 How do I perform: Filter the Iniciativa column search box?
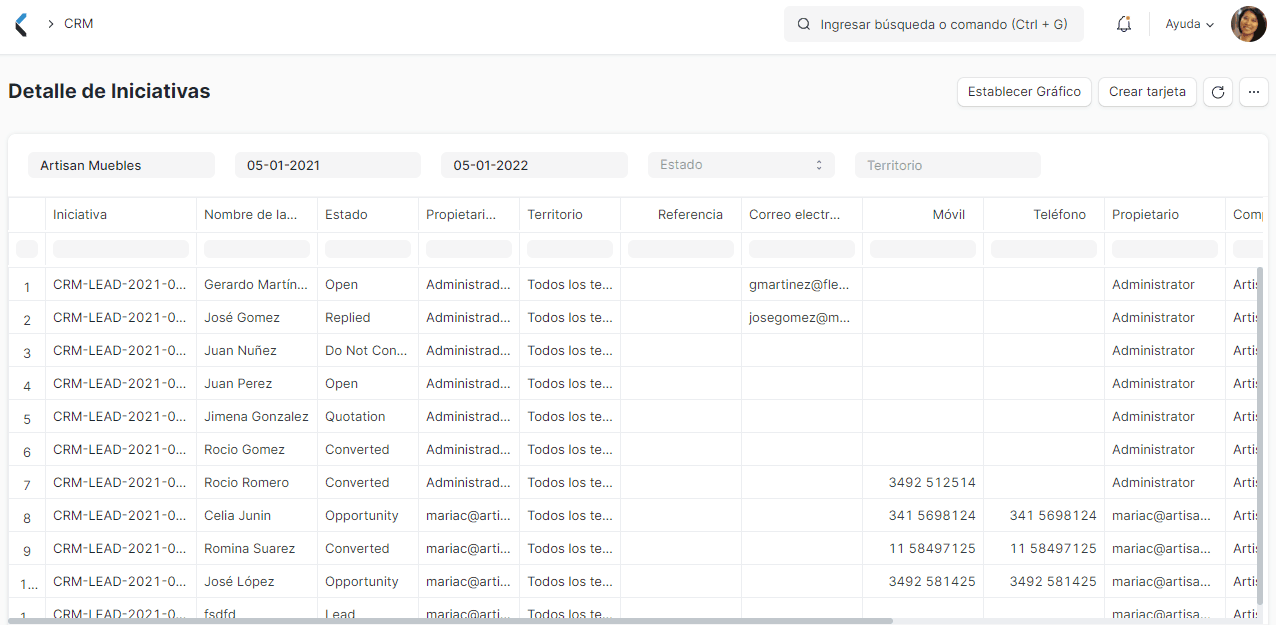click(121, 249)
